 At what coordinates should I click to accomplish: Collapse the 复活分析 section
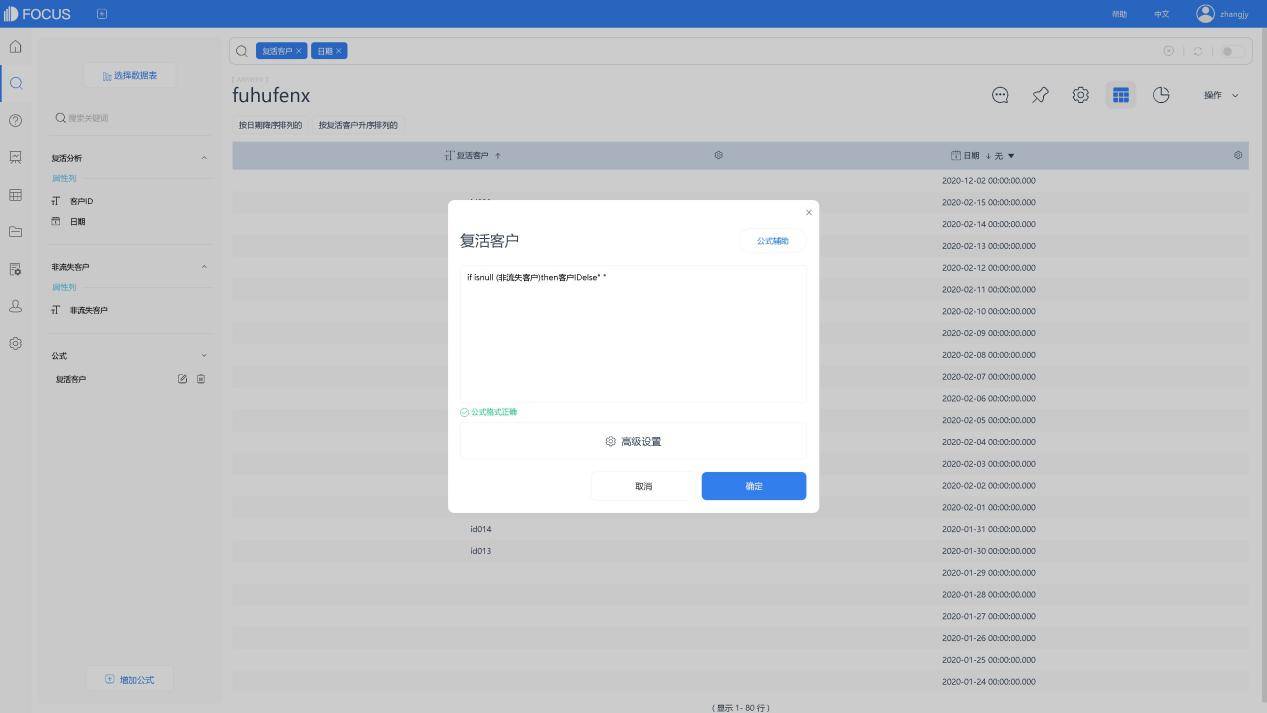click(x=204, y=158)
